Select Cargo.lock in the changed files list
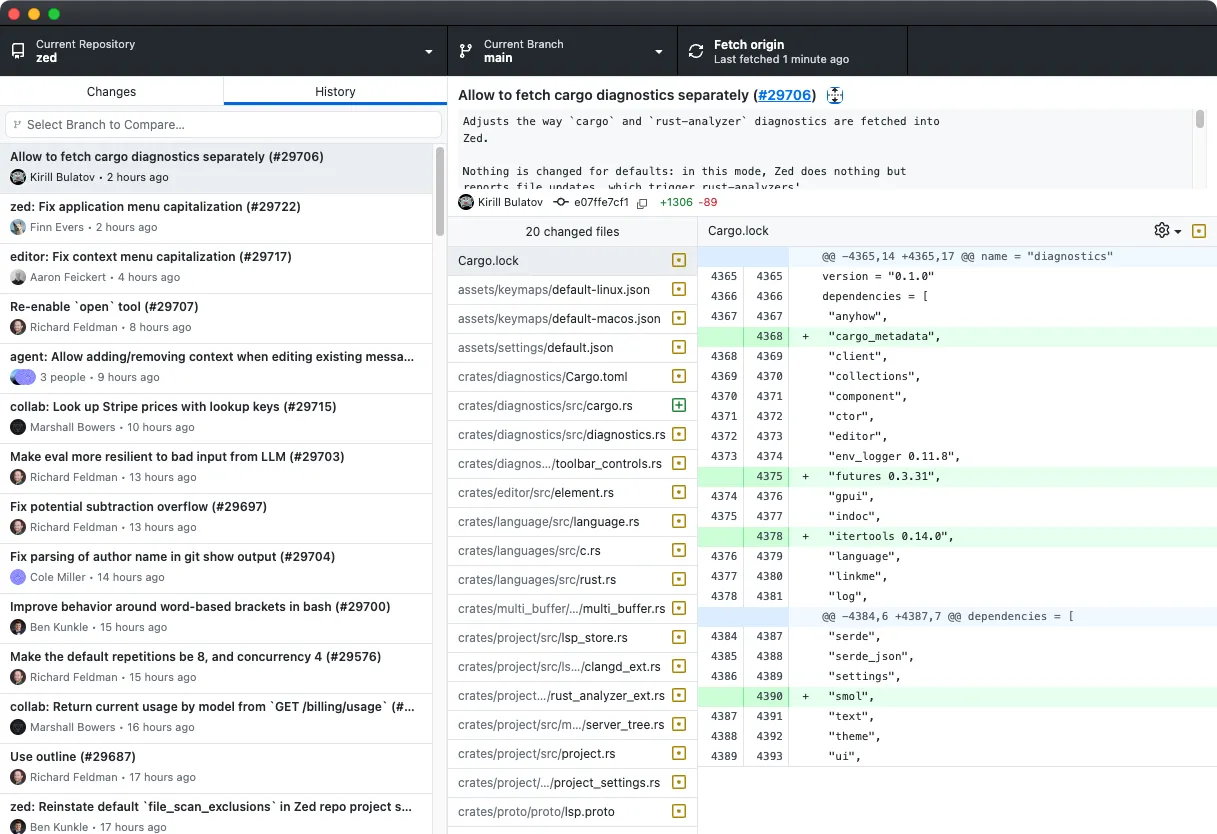This screenshot has height=834, width=1217. click(x=560, y=260)
